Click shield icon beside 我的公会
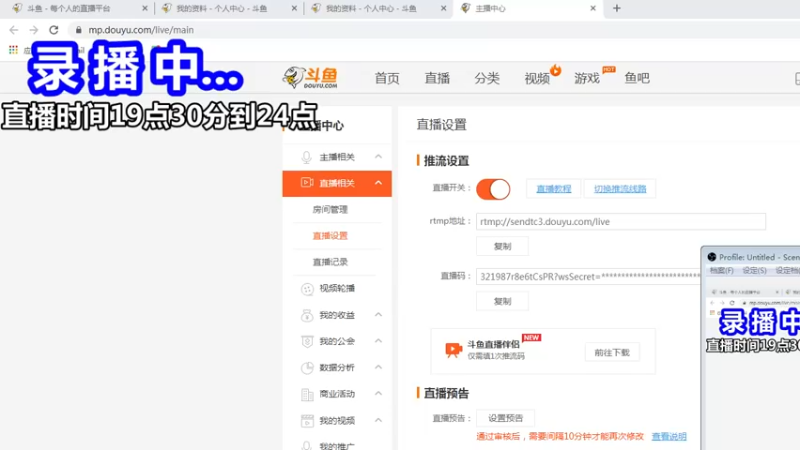This screenshot has height=450, width=800. [307, 341]
